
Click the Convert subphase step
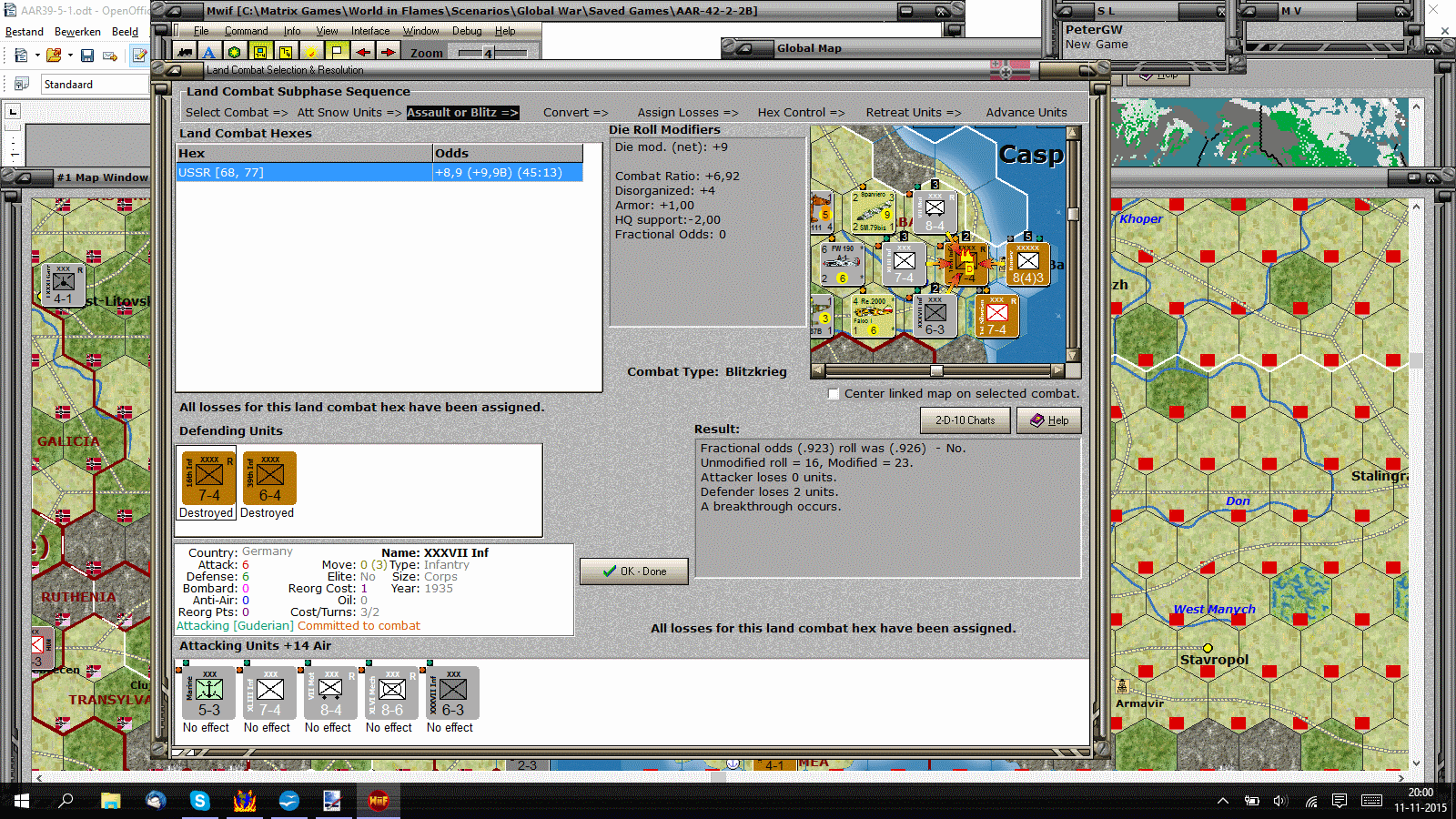point(576,113)
